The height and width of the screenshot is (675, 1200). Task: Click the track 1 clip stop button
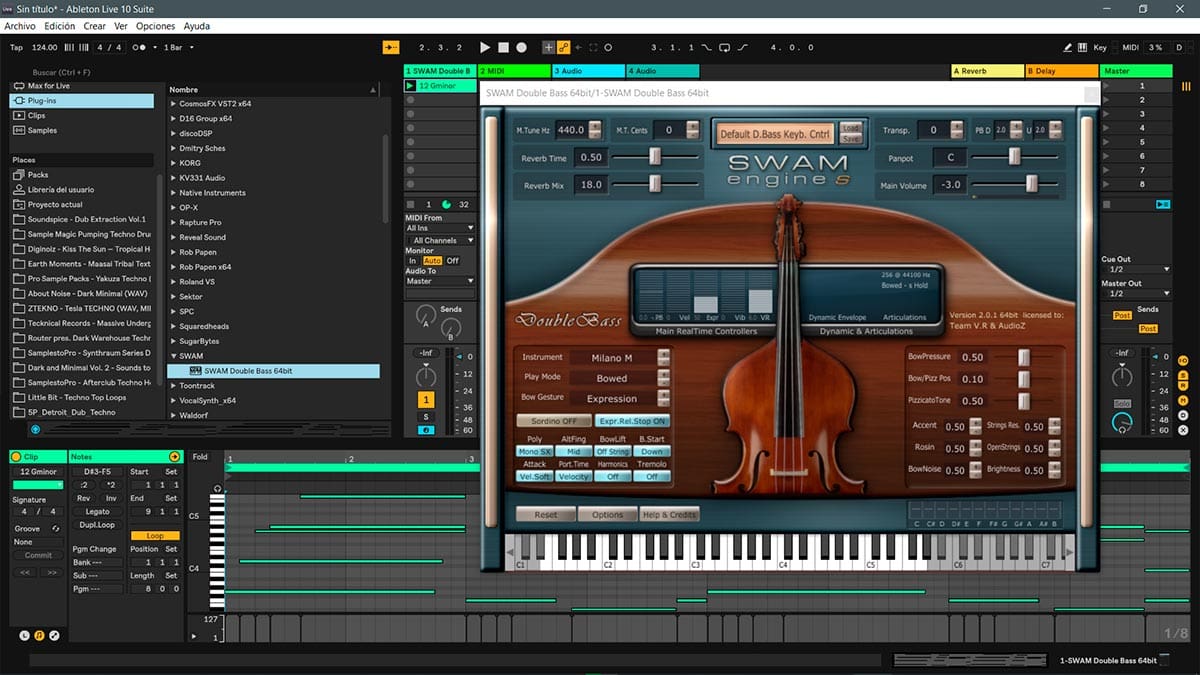coord(410,203)
